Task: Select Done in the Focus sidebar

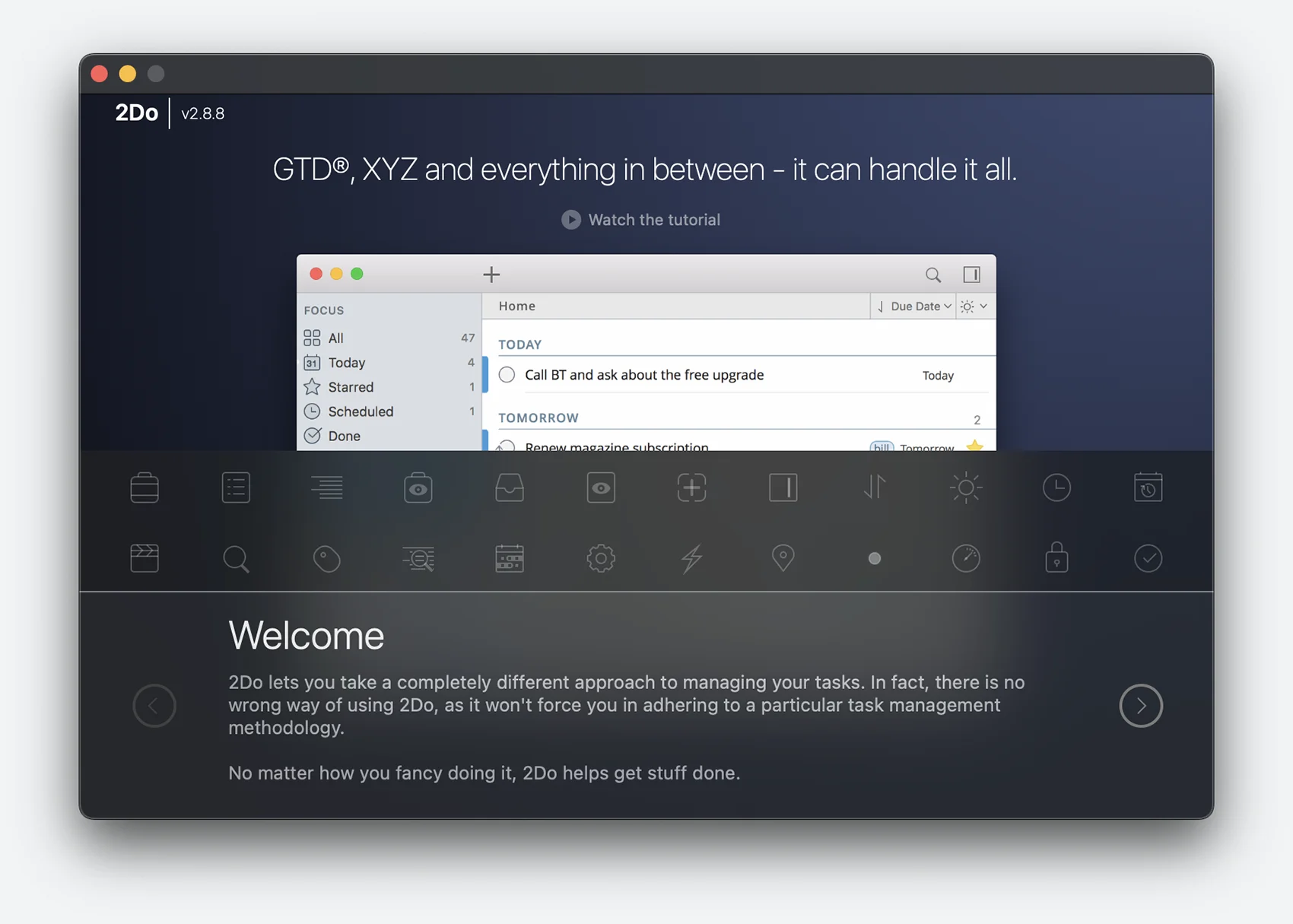Action: (x=389, y=436)
